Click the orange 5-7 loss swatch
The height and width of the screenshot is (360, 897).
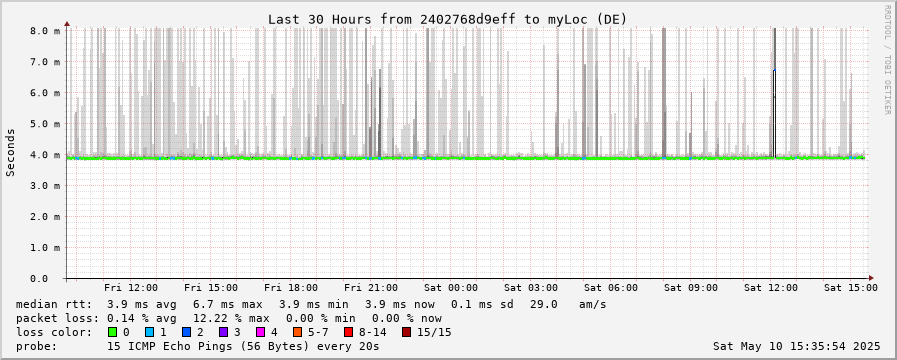click(297, 332)
